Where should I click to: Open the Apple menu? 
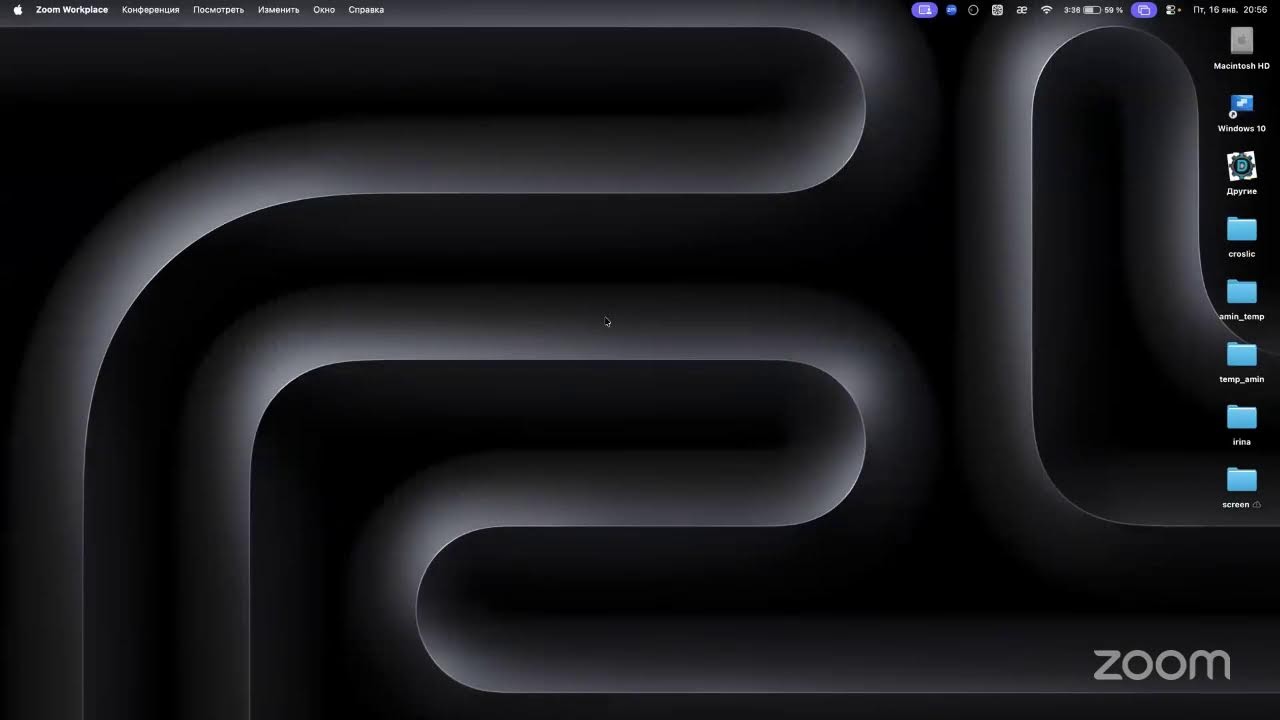coord(18,10)
